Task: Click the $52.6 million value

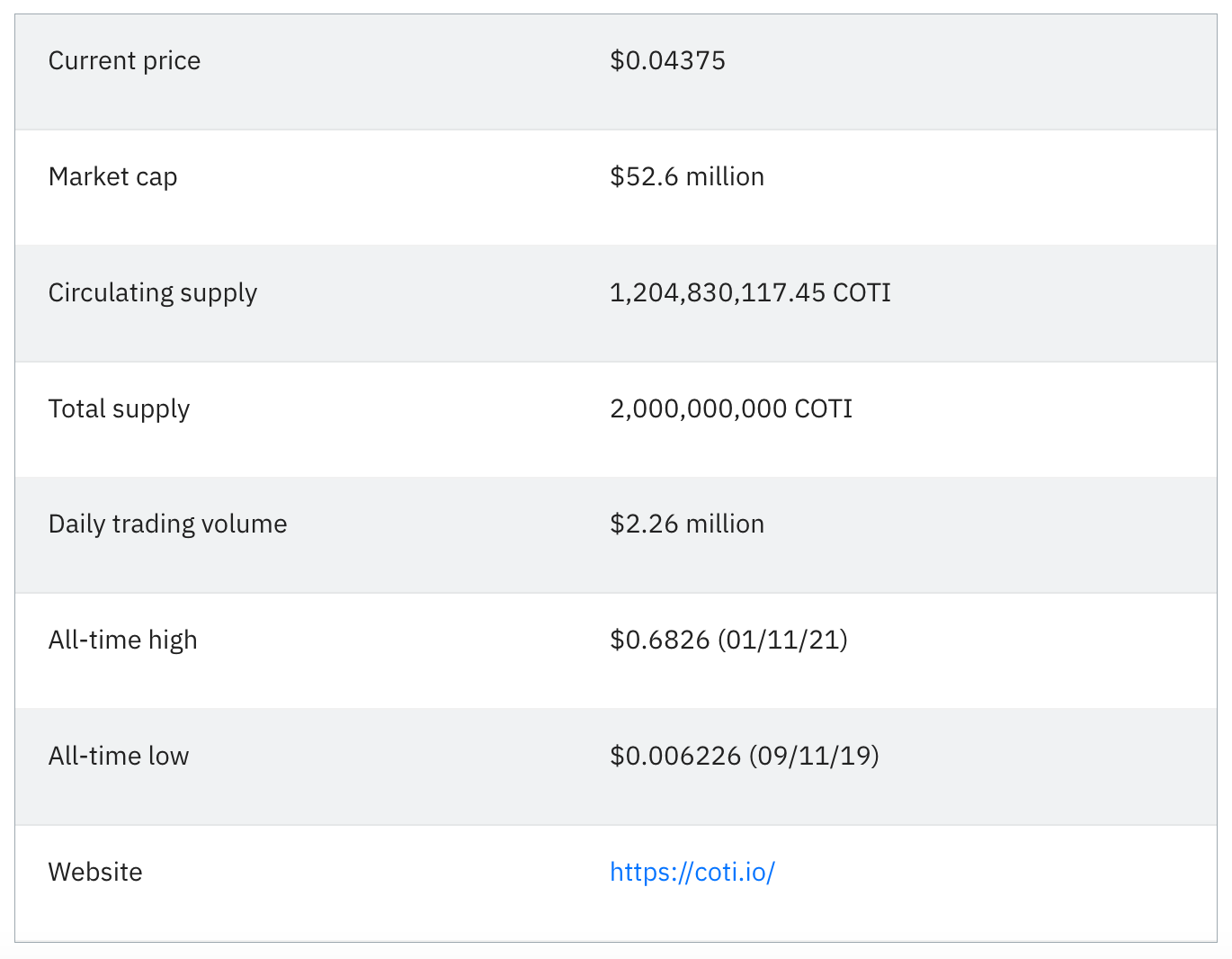Action: pyautogui.click(x=687, y=176)
